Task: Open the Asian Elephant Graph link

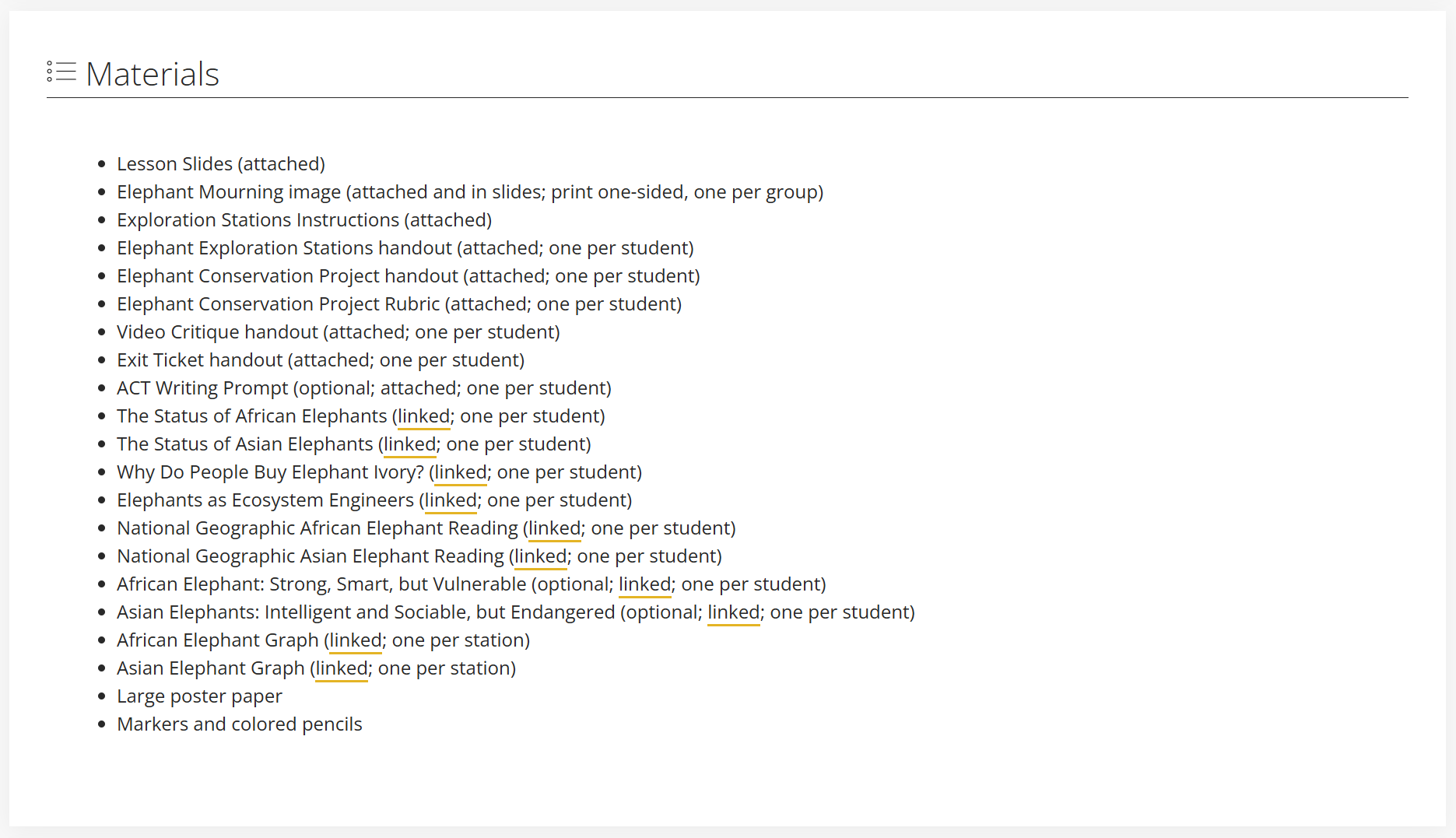Action: pyautogui.click(x=341, y=668)
